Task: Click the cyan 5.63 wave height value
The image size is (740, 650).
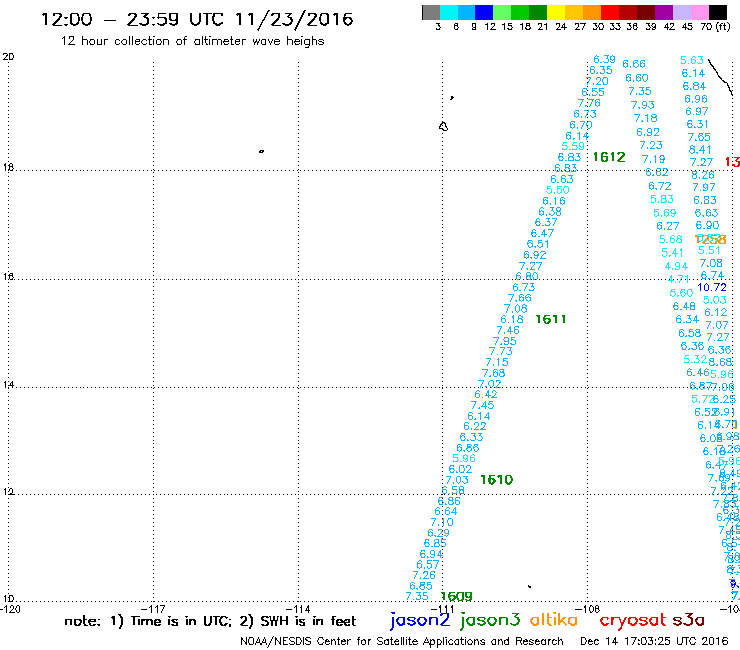Action: [x=692, y=60]
